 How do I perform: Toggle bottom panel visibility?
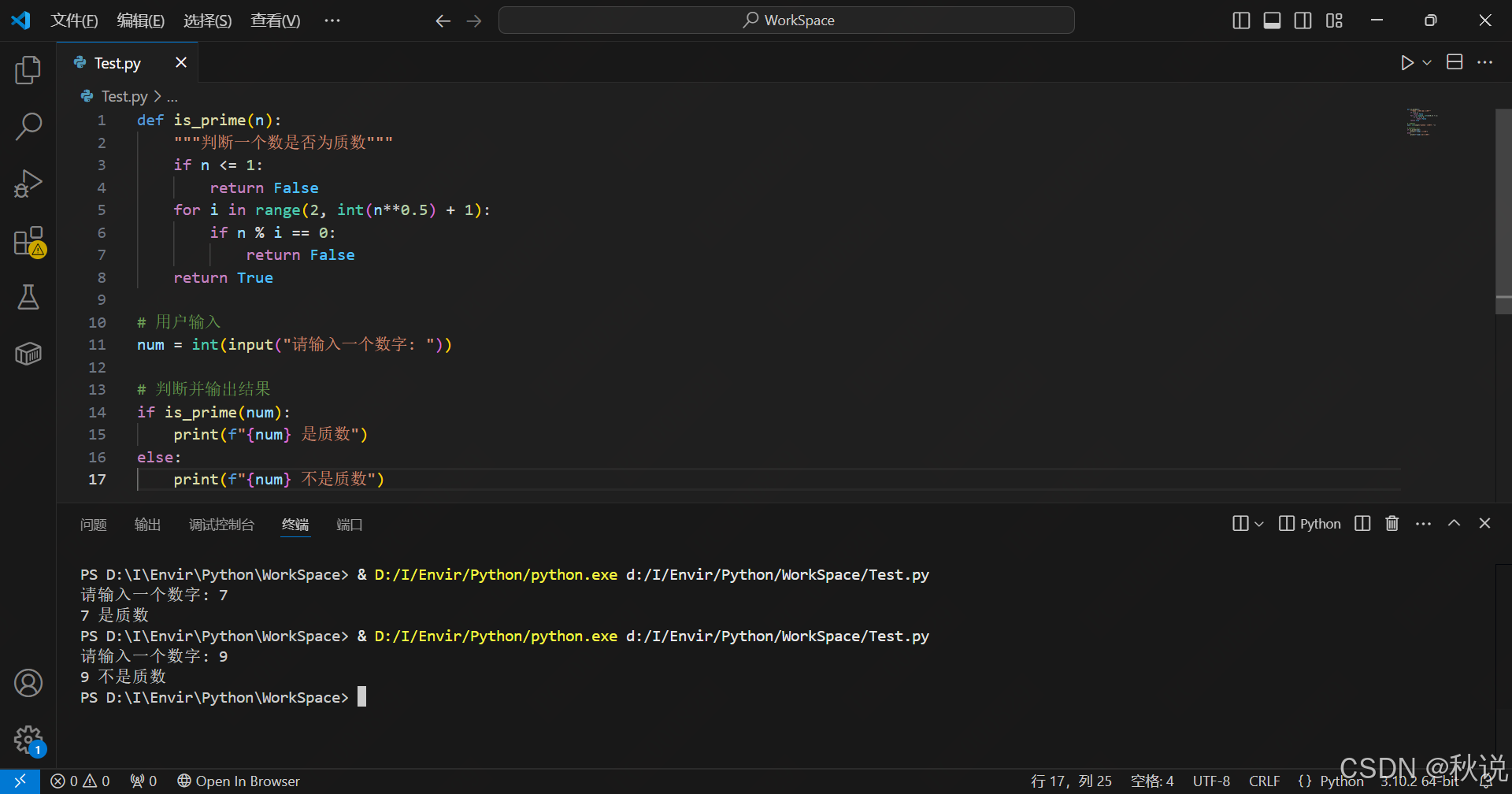pyautogui.click(x=1272, y=20)
